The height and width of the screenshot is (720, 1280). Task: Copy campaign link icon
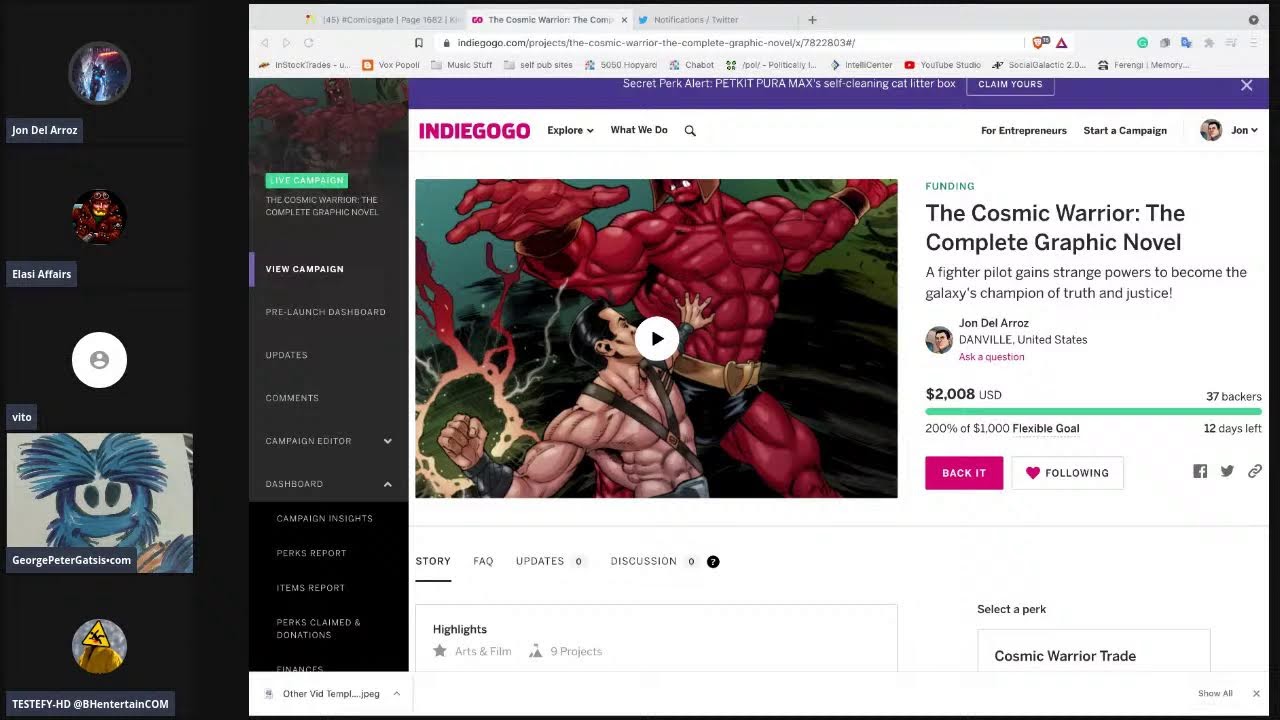click(1254, 472)
